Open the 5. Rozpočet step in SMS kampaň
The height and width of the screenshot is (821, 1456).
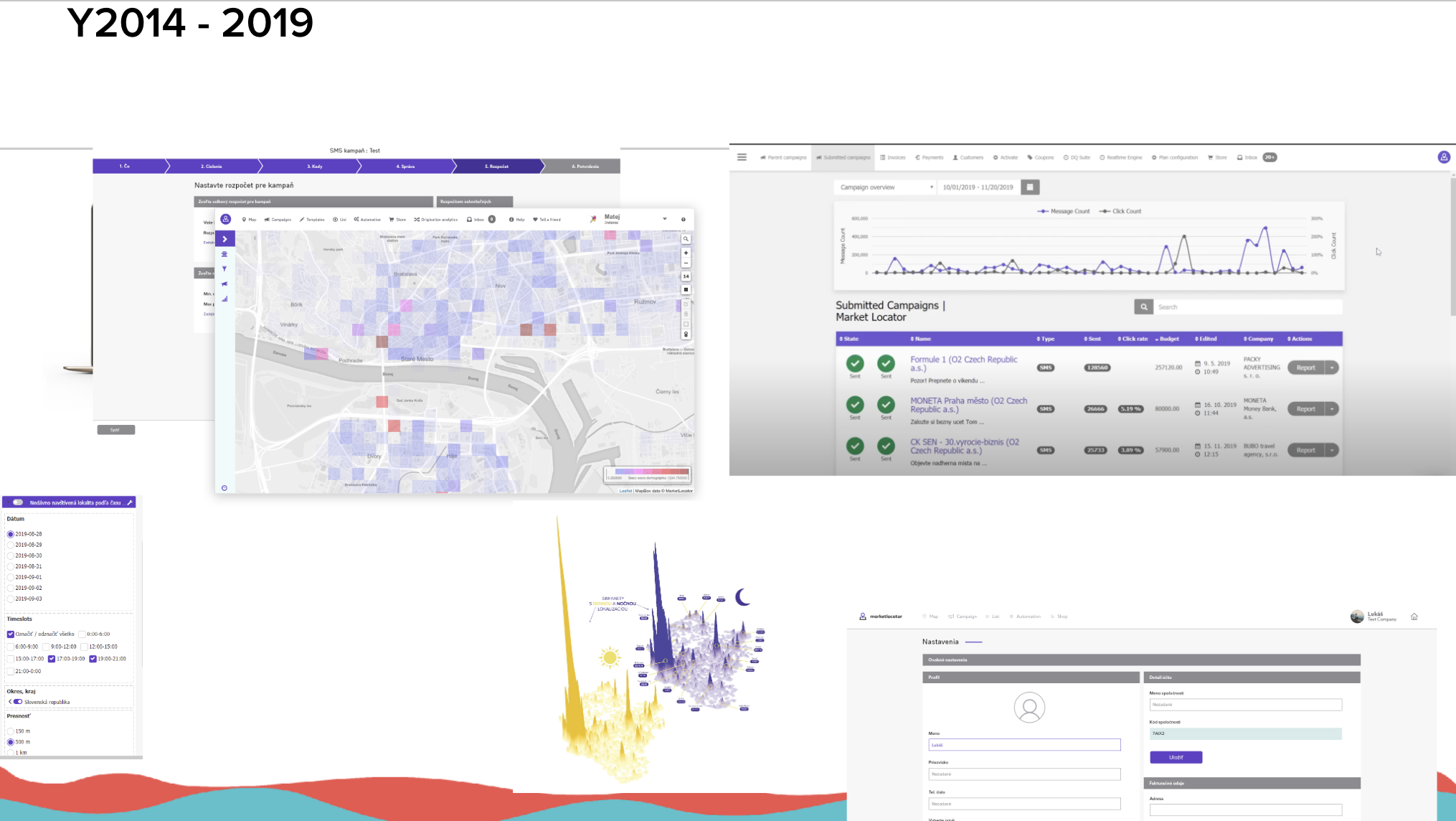(x=498, y=166)
